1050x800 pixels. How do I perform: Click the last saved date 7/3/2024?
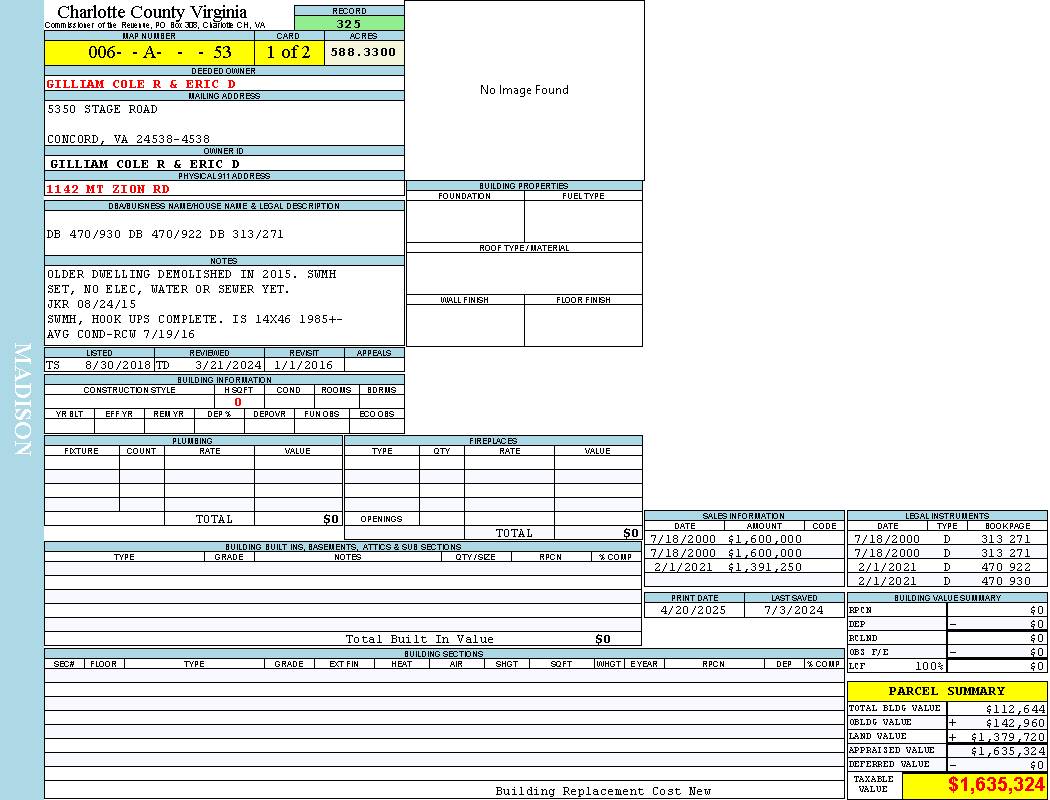(793, 610)
